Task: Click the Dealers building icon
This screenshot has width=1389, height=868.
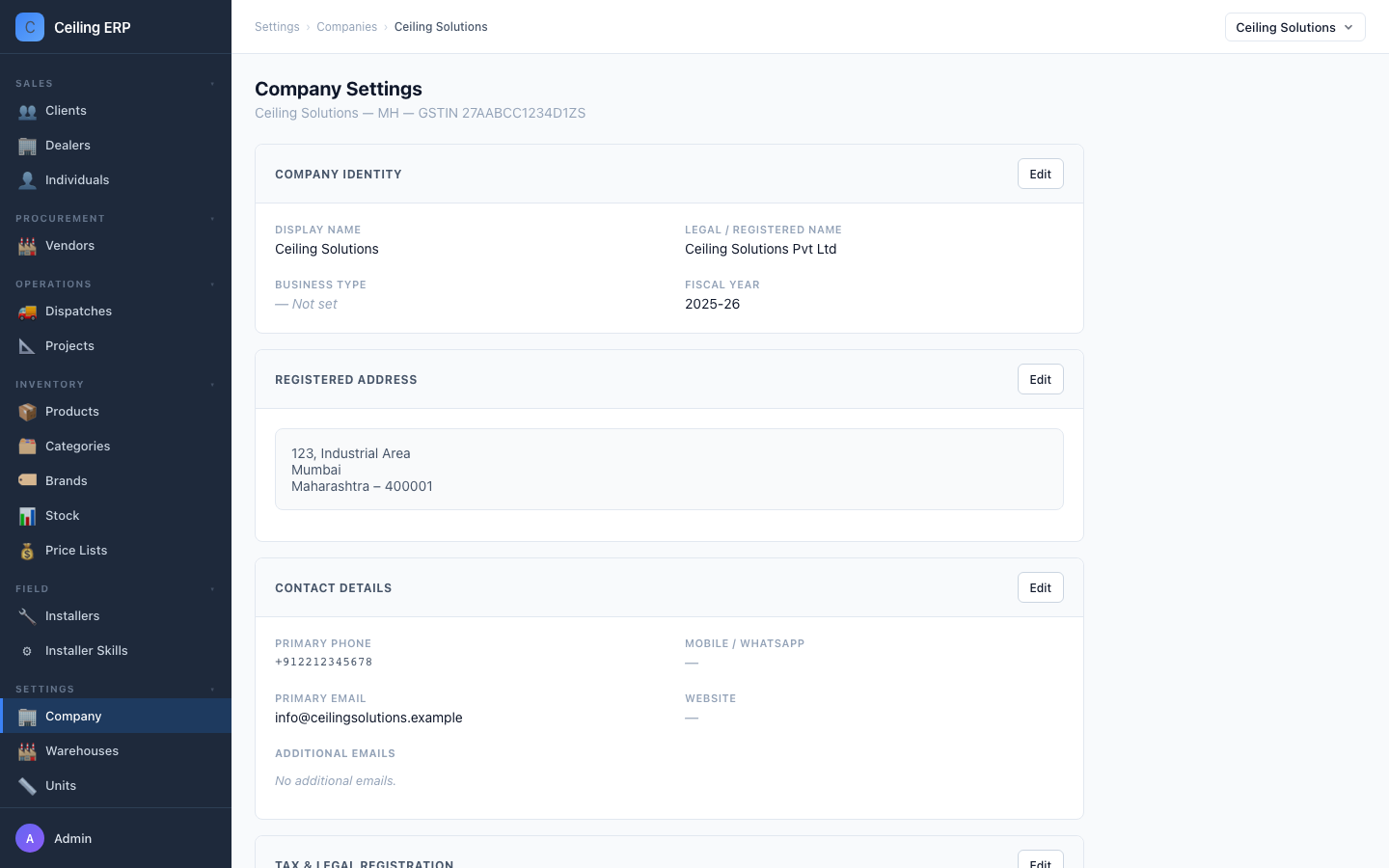Action: click(27, 146)
